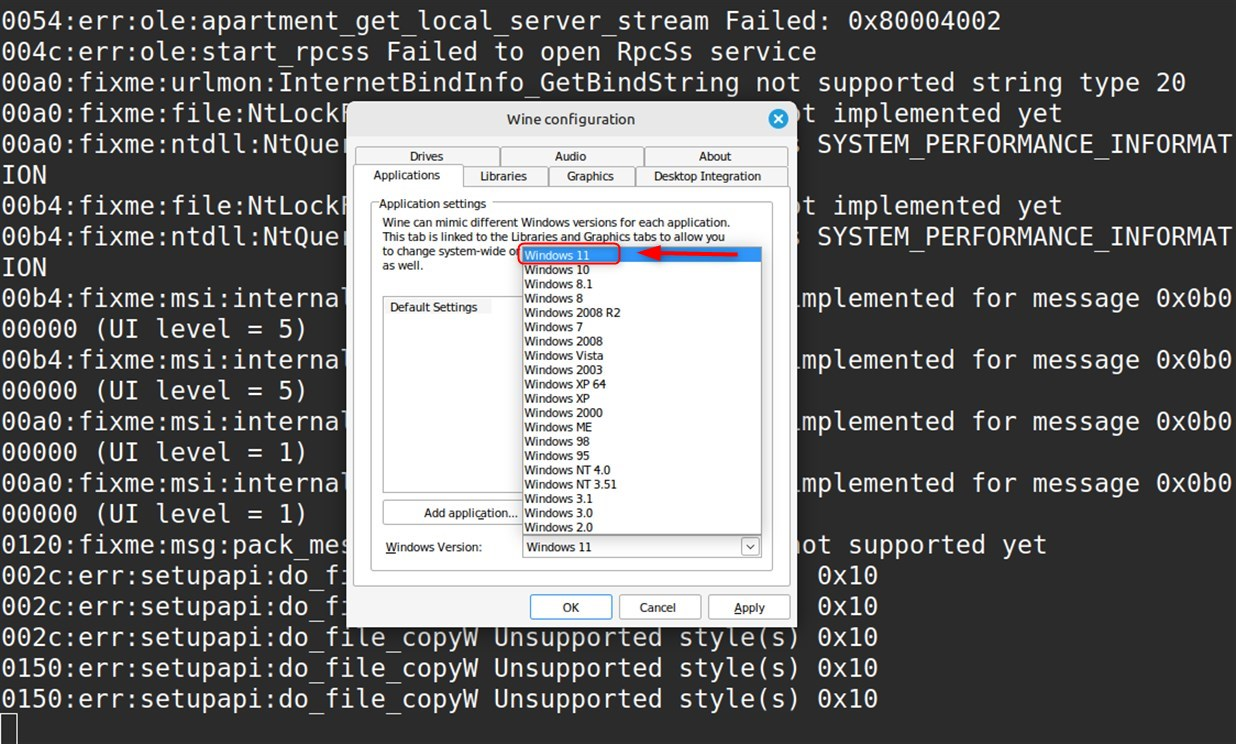Confirm with the OK button
The width and height of the screenshot is (1236, 744).
571,607
